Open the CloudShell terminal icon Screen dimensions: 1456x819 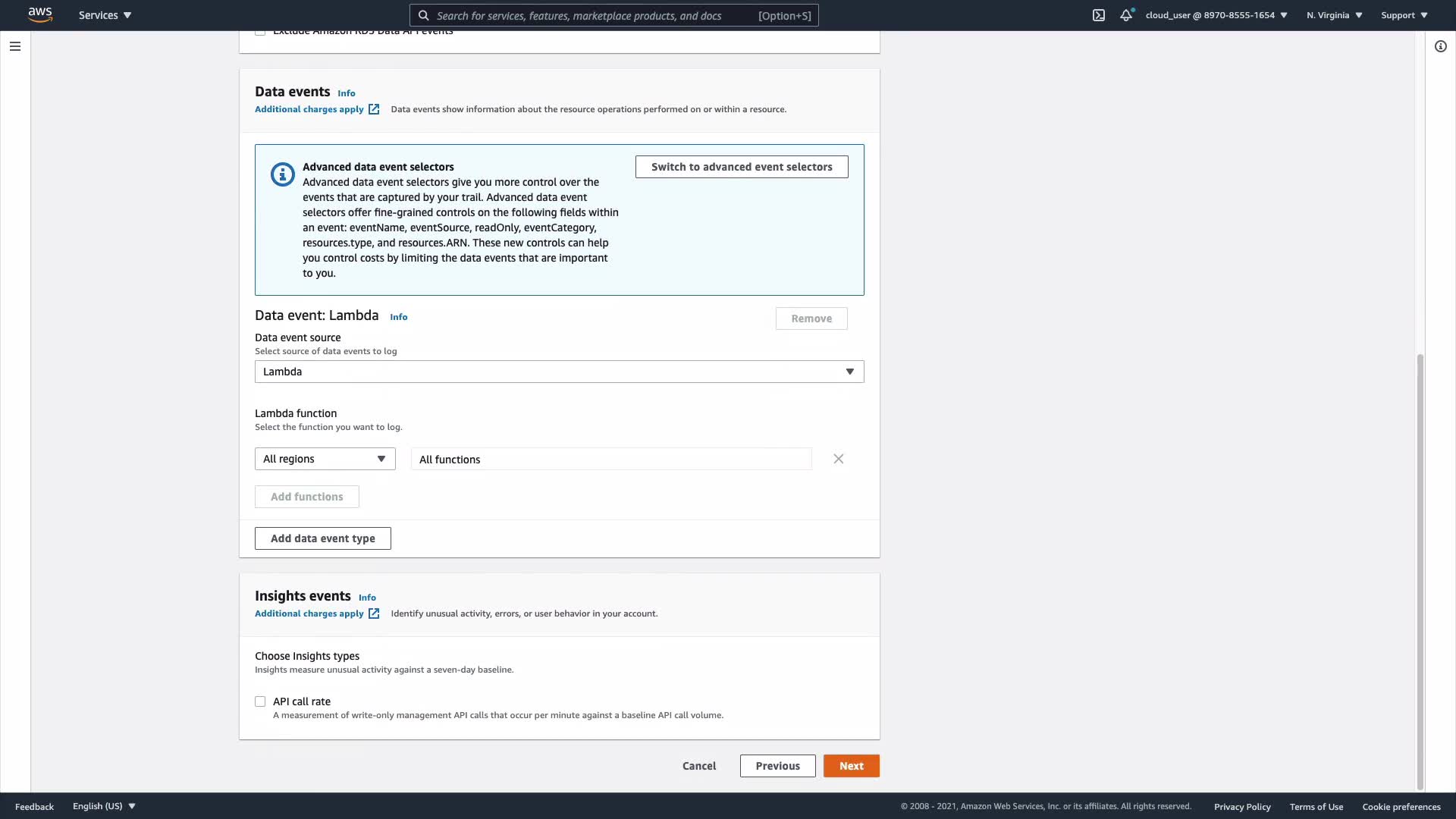click(1098, 15)
